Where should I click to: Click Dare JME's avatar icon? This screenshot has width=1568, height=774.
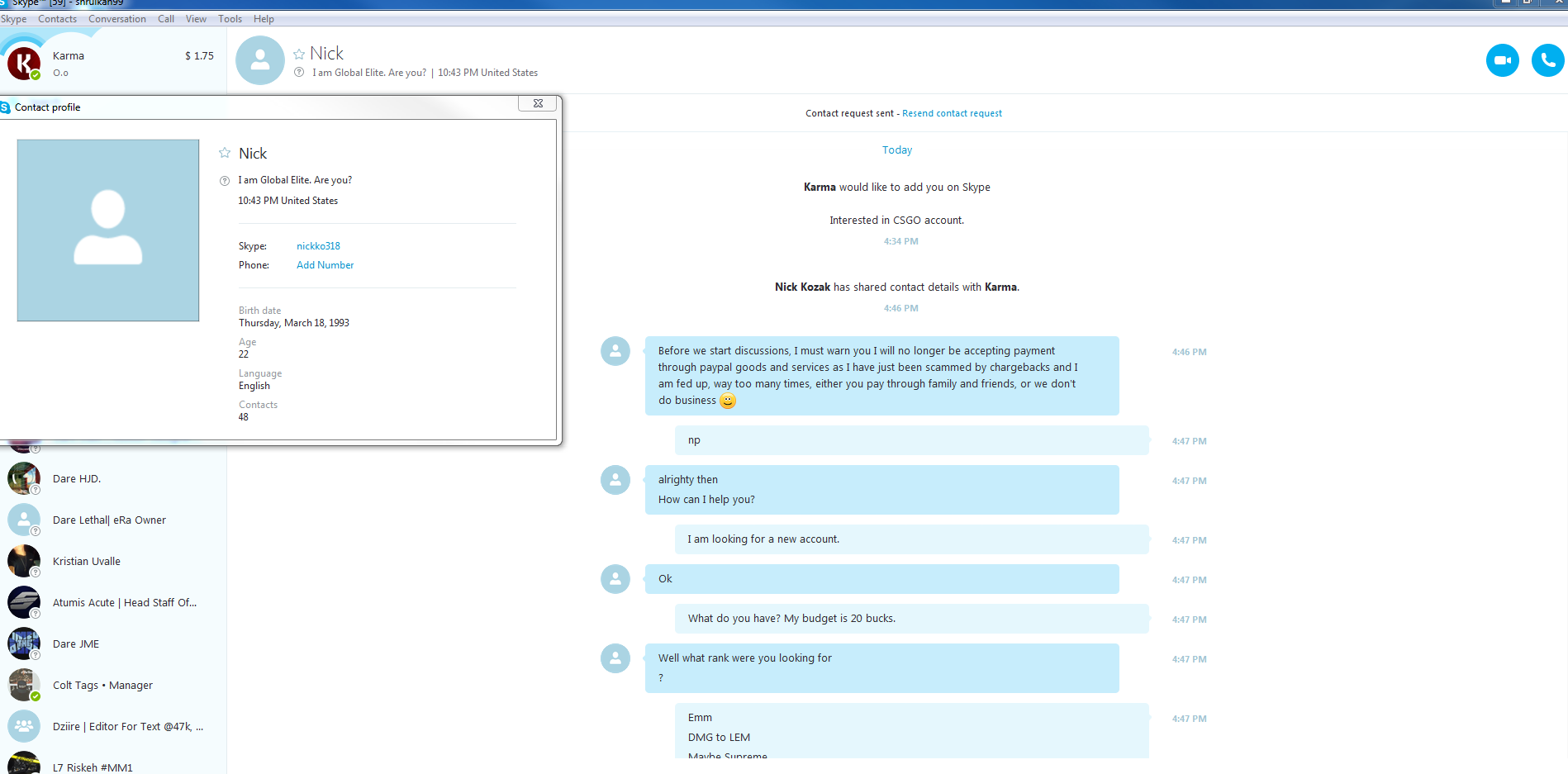pos(24,643)
